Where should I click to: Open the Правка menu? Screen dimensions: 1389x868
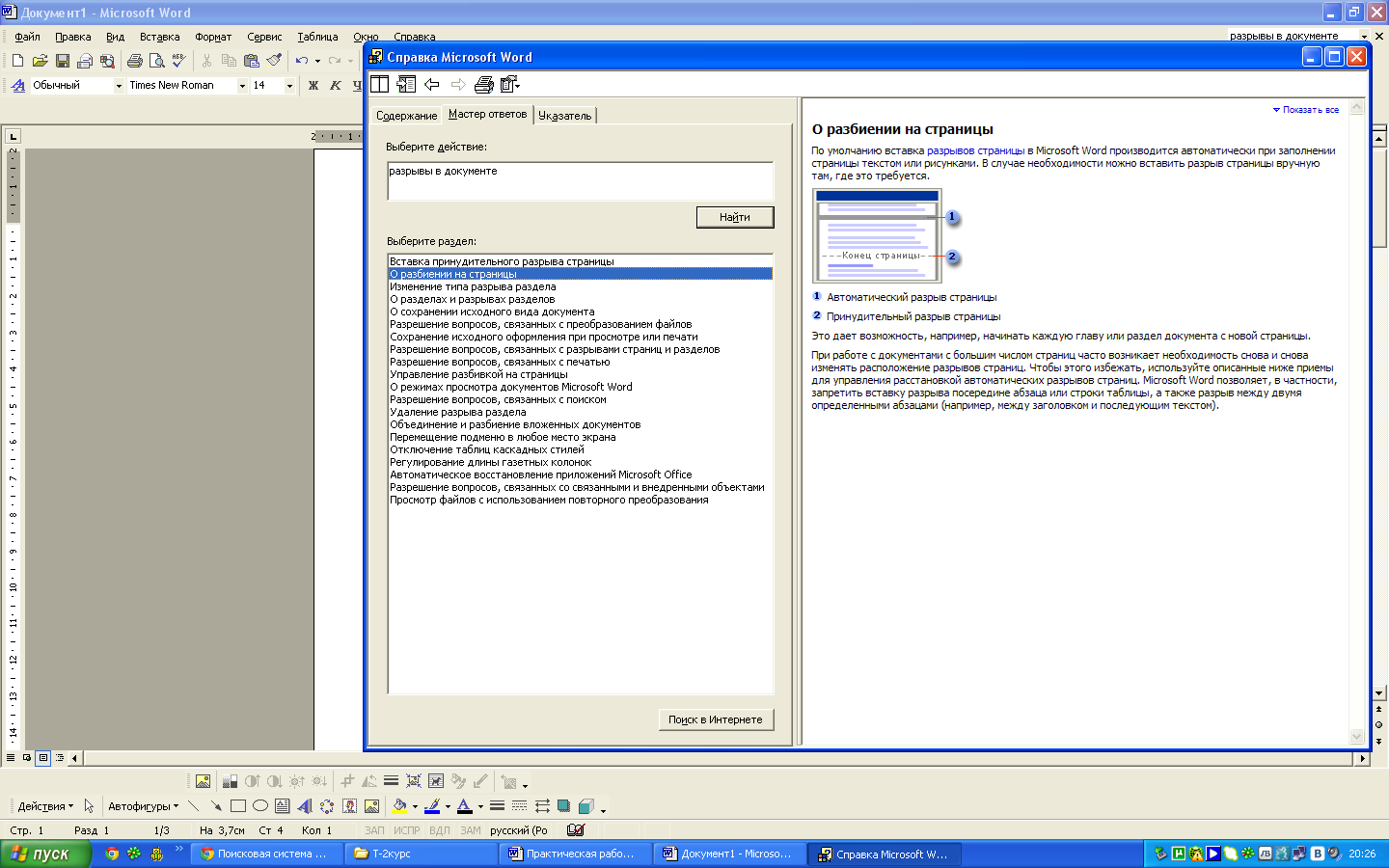click(x=72, y=37)
